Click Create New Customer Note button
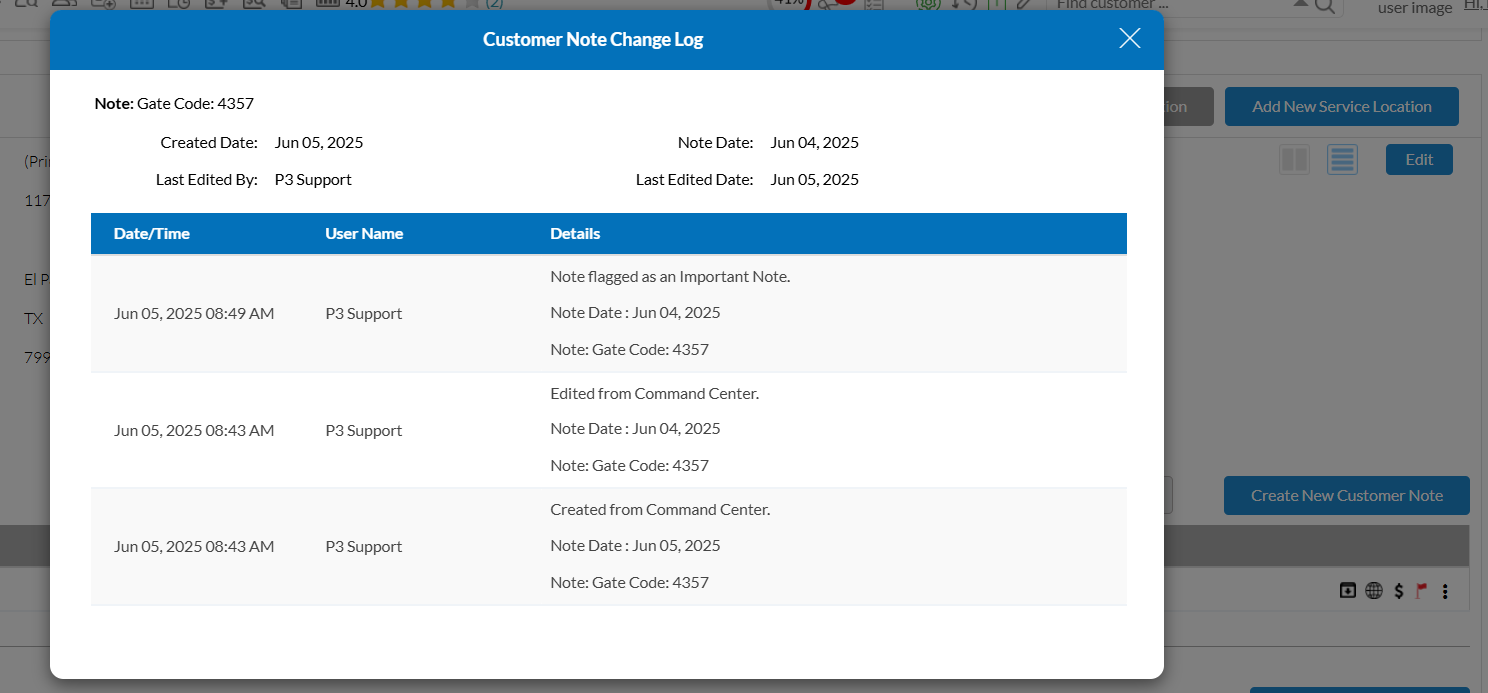Image resolution: width=1488 pixels, height=693 pixels. [1347, 495]
